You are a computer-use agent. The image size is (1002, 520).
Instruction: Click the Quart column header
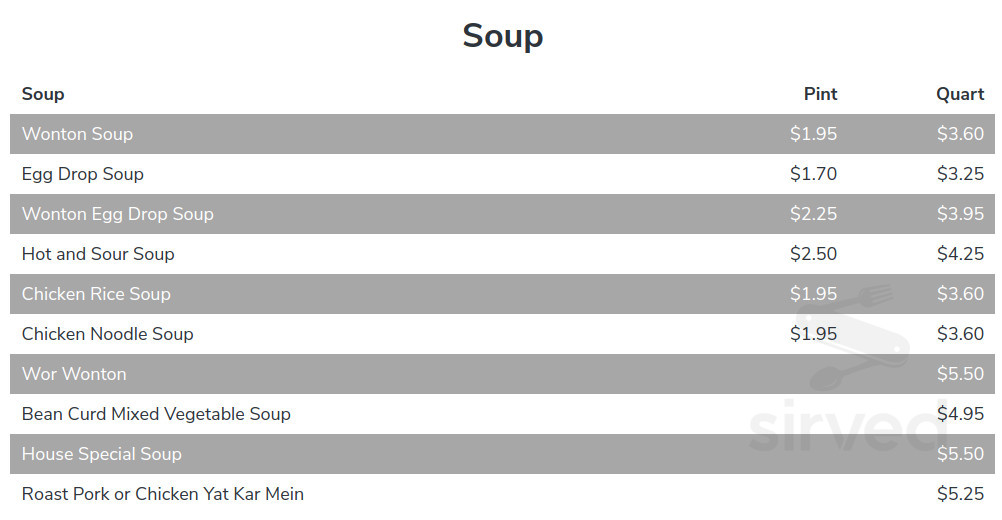960,94
